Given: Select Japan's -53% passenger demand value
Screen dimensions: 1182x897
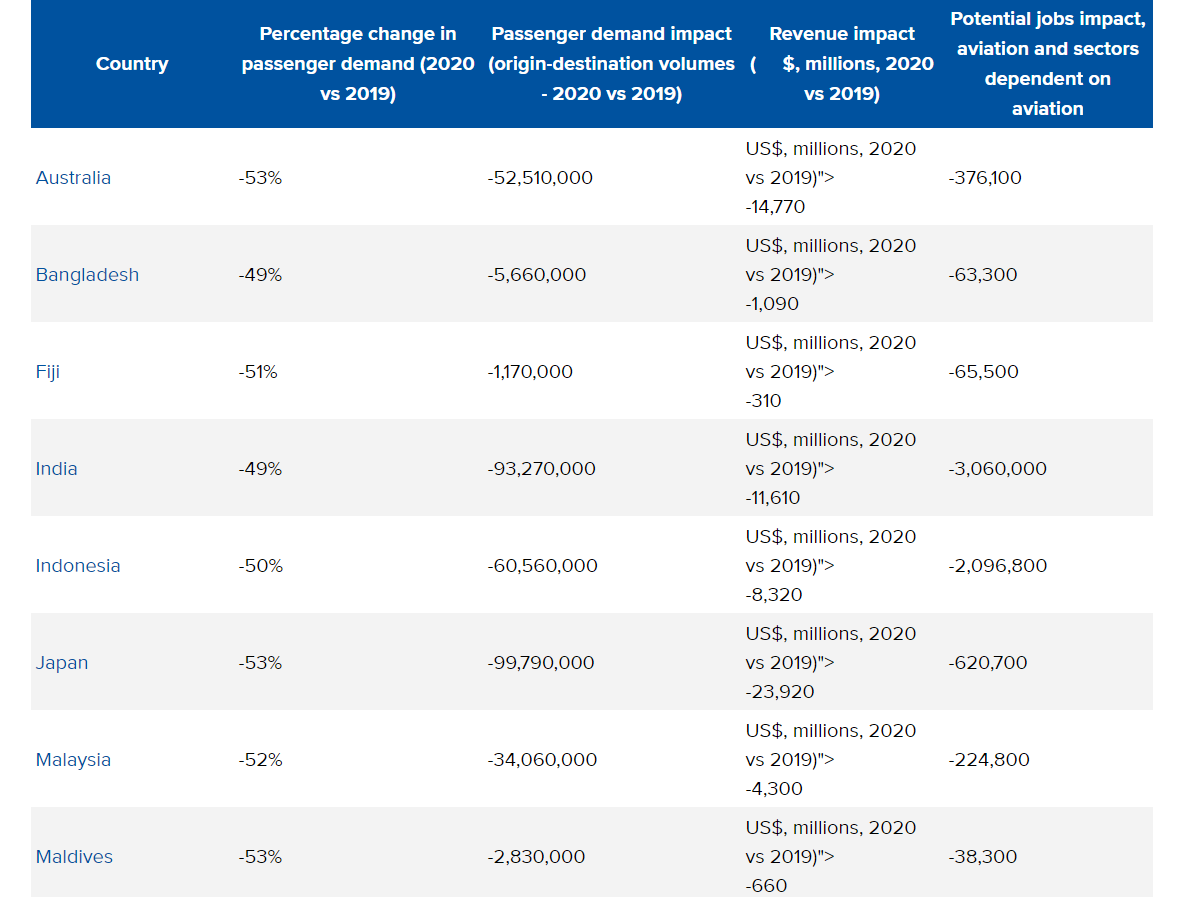Looking at the screenshot, I should pos(260,663).
